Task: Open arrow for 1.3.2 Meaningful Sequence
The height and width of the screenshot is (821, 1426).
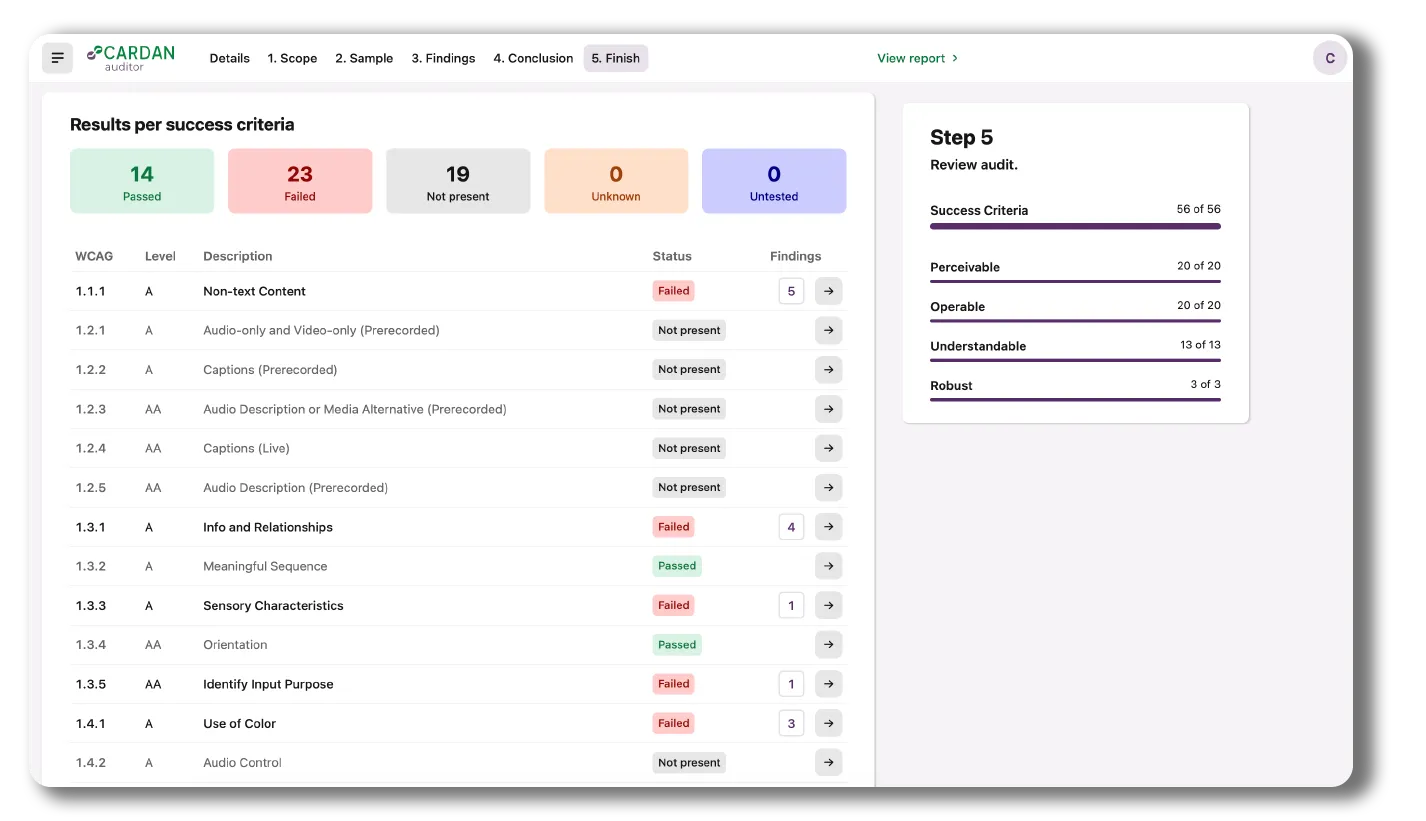Action: (828, 566)
